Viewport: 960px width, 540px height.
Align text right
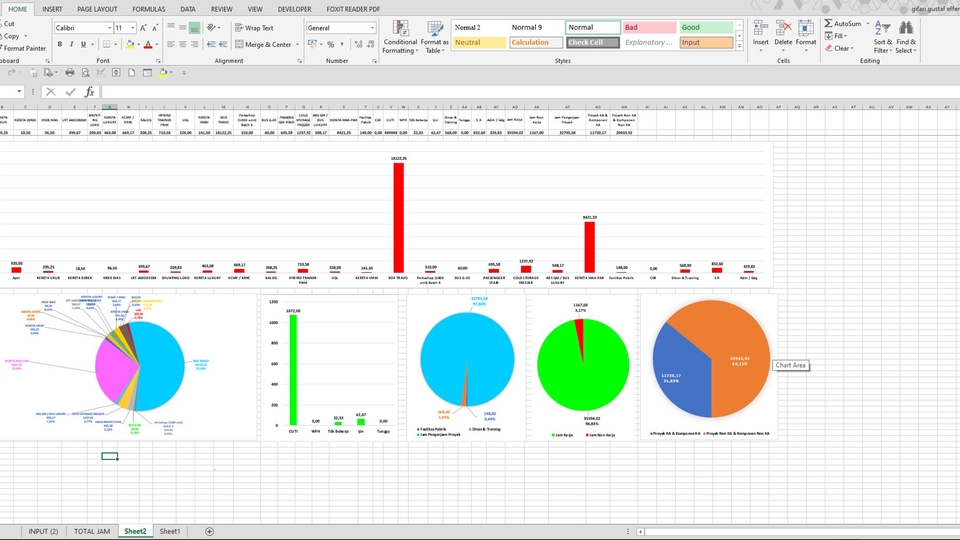coord(194,44)
